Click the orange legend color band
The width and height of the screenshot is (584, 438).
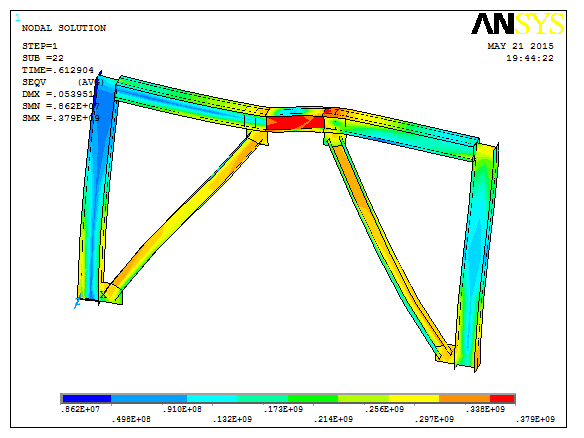point(464,399)
